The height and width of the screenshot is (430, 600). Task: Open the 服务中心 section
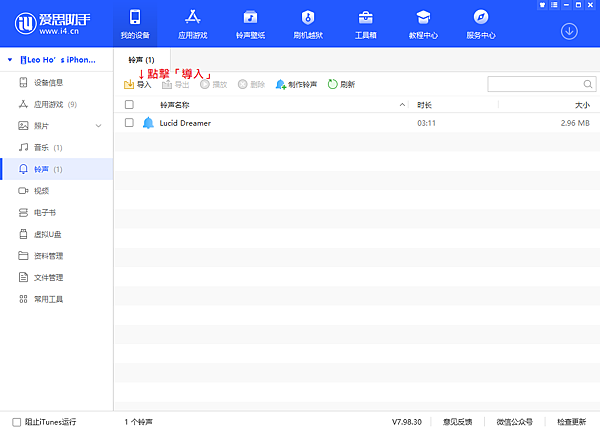click(481, 24)
